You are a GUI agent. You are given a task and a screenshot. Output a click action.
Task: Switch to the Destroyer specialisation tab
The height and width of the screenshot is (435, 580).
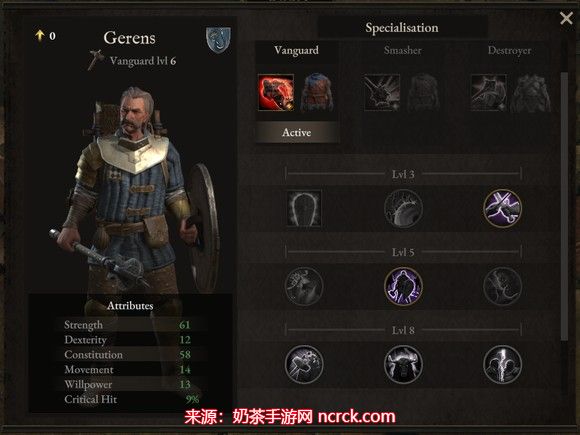(509, 50)
